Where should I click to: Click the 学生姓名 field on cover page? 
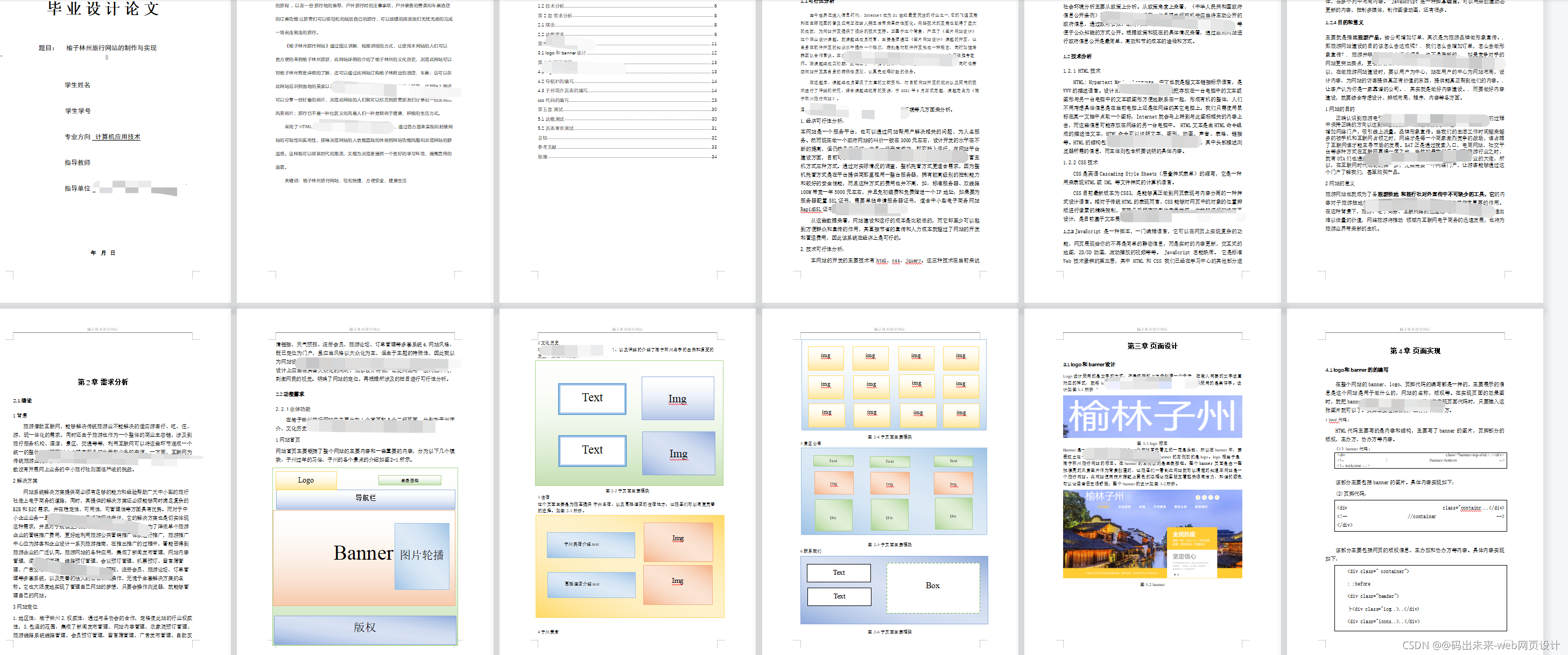(x=78, y=85)
